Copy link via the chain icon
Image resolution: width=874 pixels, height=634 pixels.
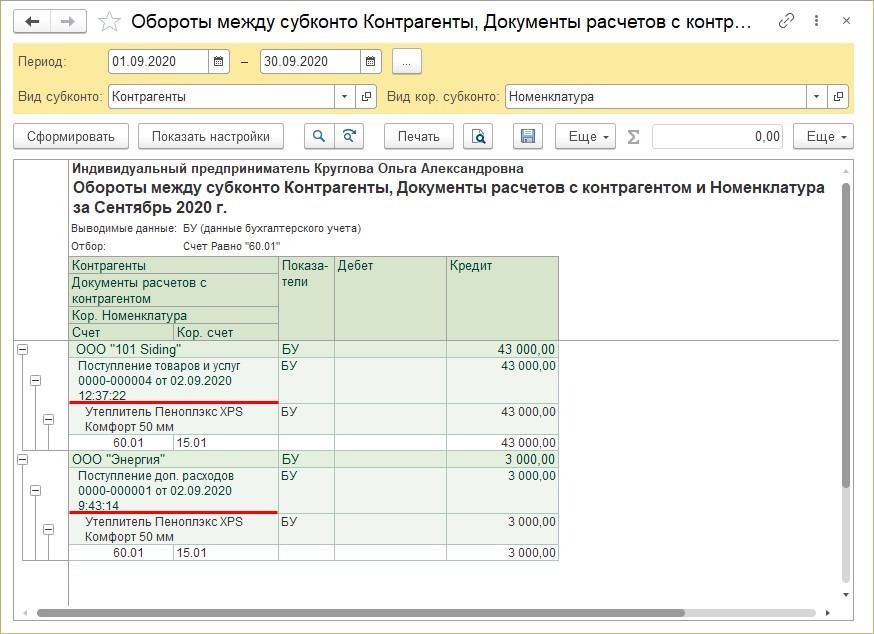[x=788, y=21]
